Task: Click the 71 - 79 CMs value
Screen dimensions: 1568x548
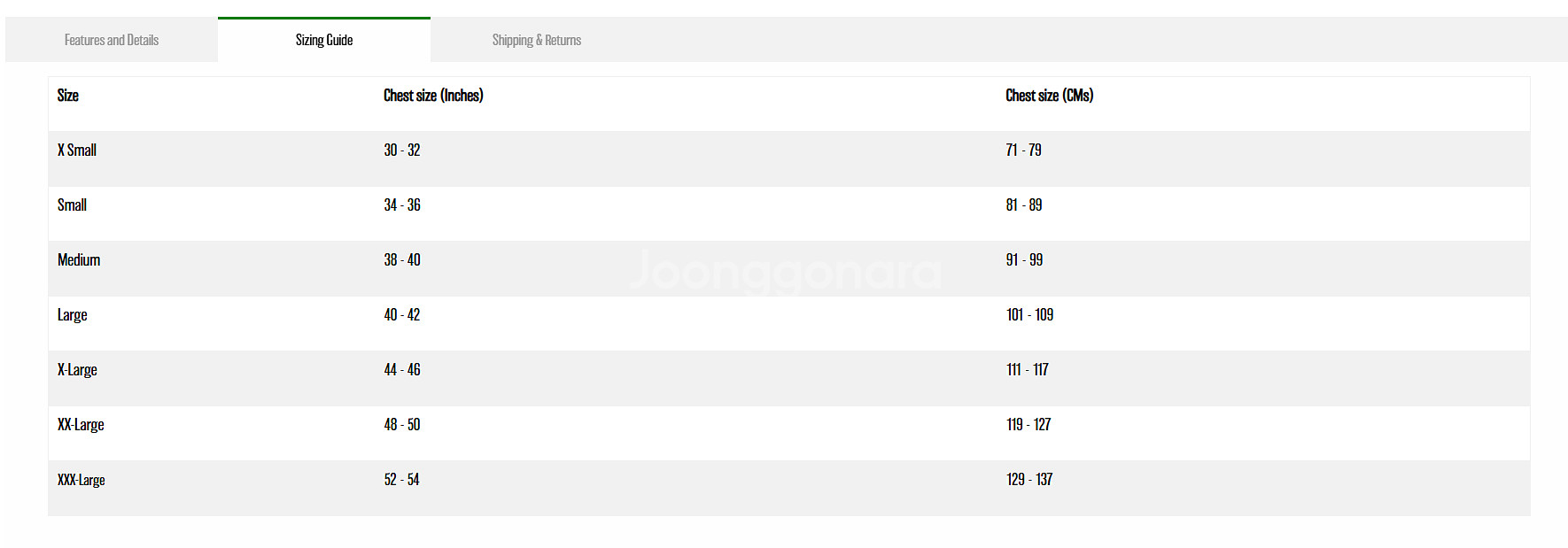Action: pyautogui.click(x=1023, y=151)
